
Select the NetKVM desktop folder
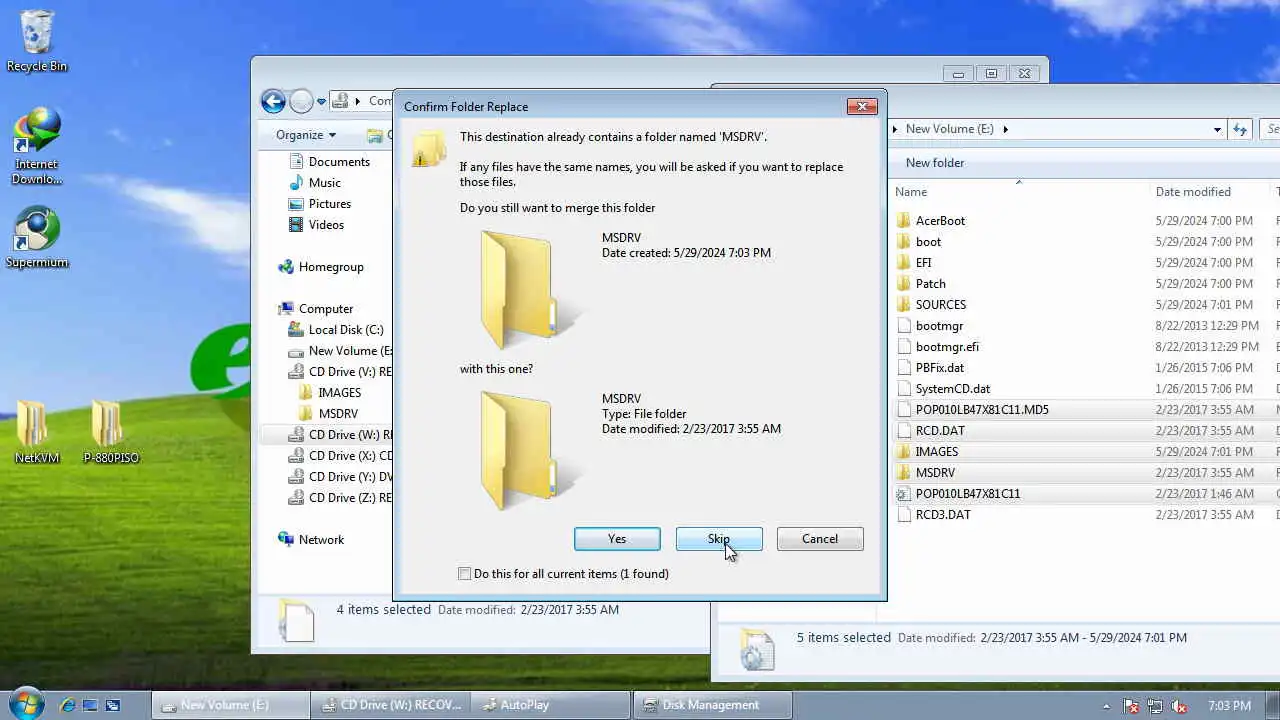[x=37, y=432]
